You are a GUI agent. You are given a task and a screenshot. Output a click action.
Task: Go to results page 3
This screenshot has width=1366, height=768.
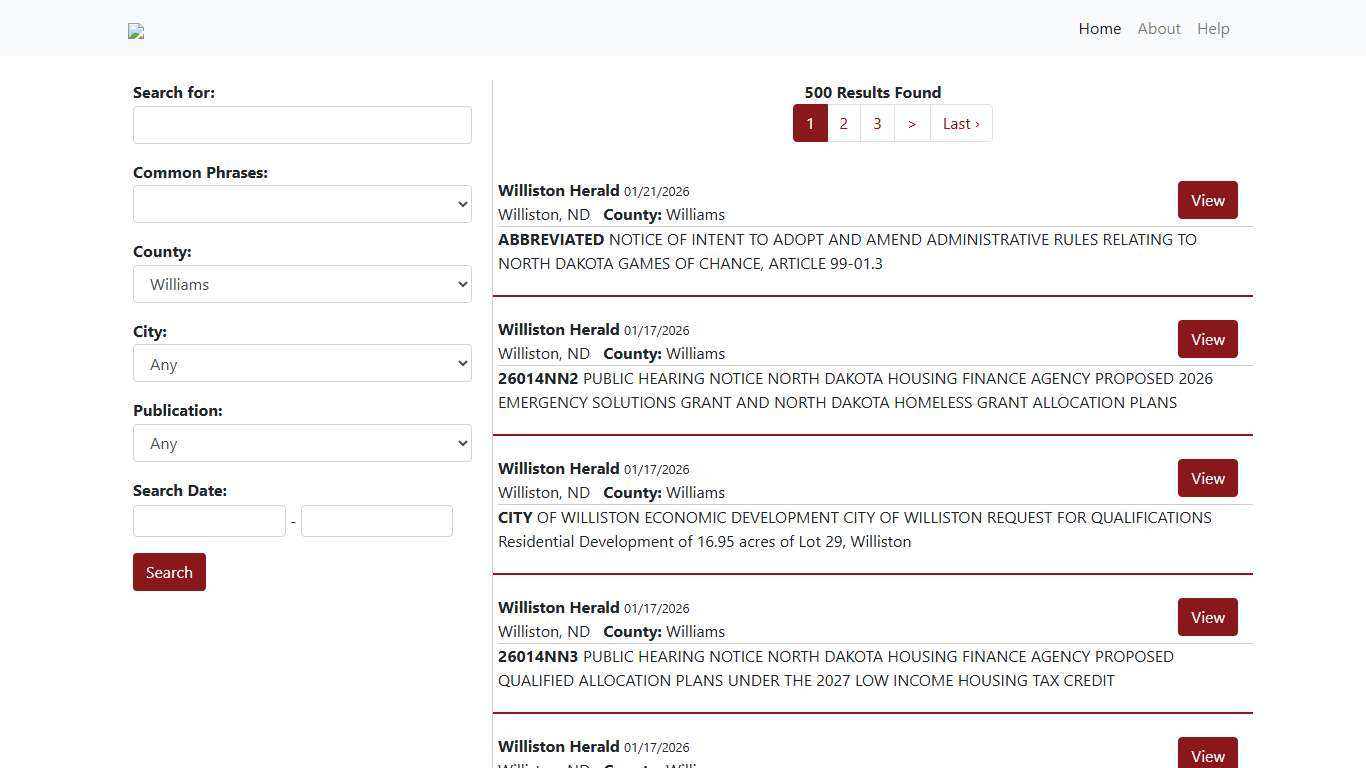(x=877, y=123)
